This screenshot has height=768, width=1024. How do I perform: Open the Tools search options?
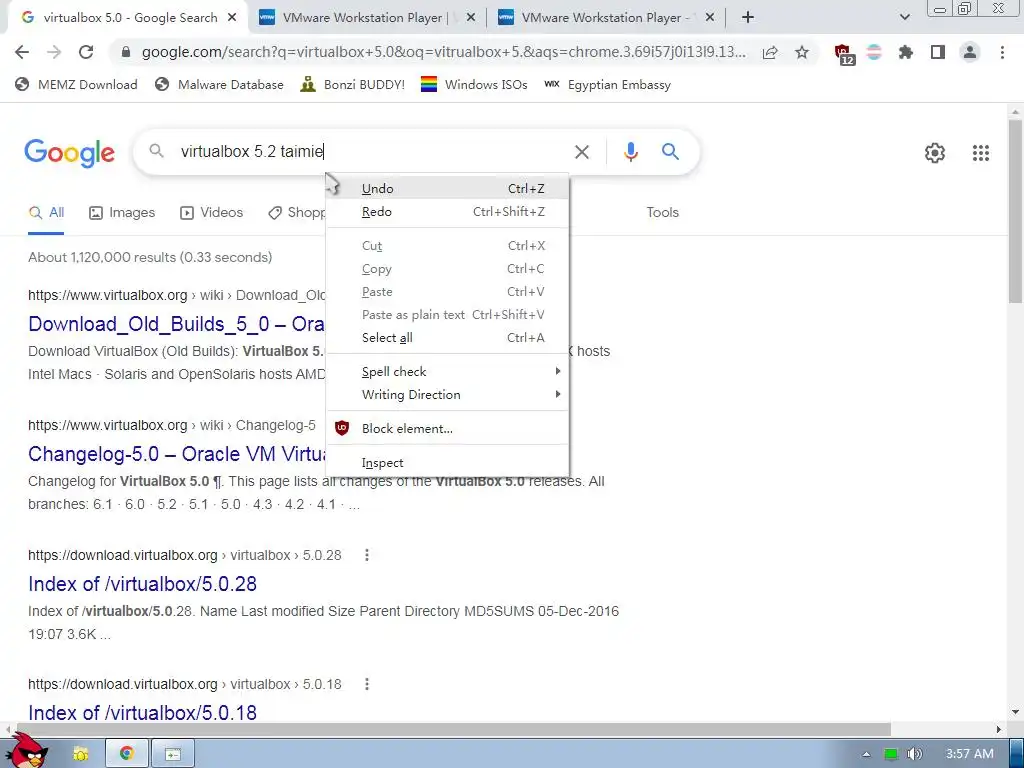(662, 213)
